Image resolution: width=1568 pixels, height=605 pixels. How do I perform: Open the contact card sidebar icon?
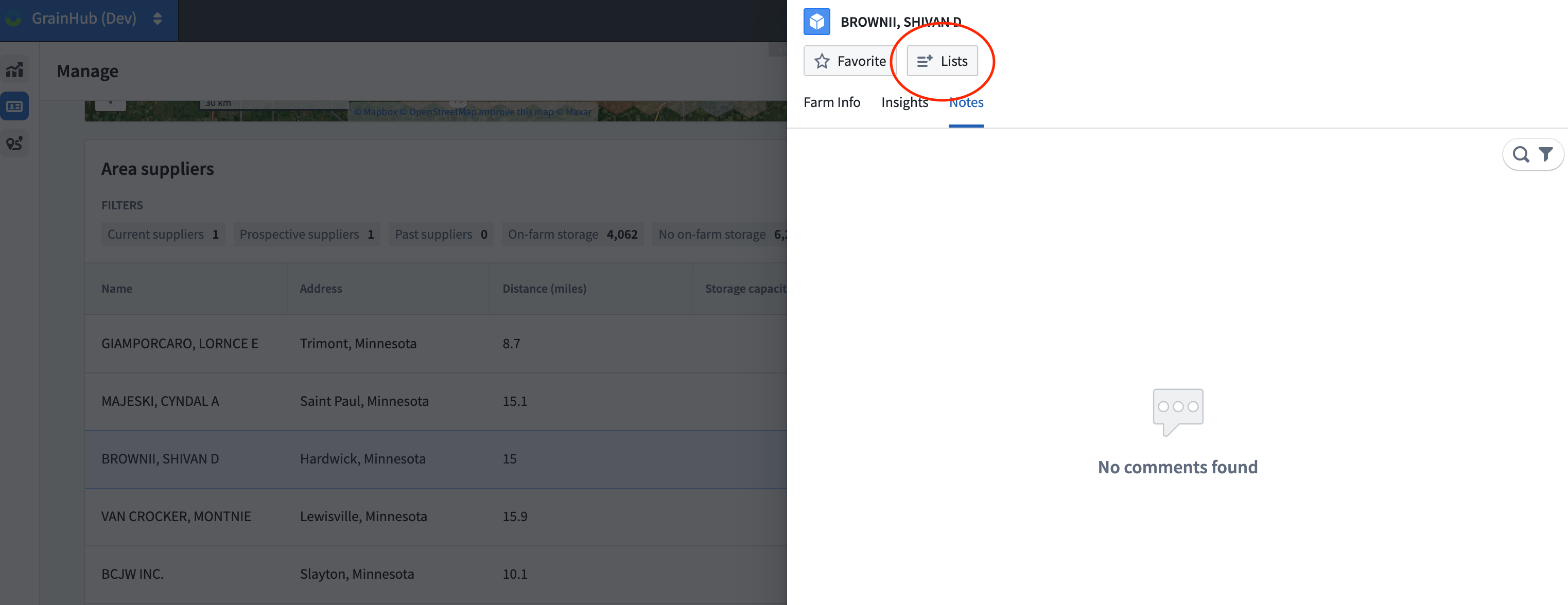[14, 106]
